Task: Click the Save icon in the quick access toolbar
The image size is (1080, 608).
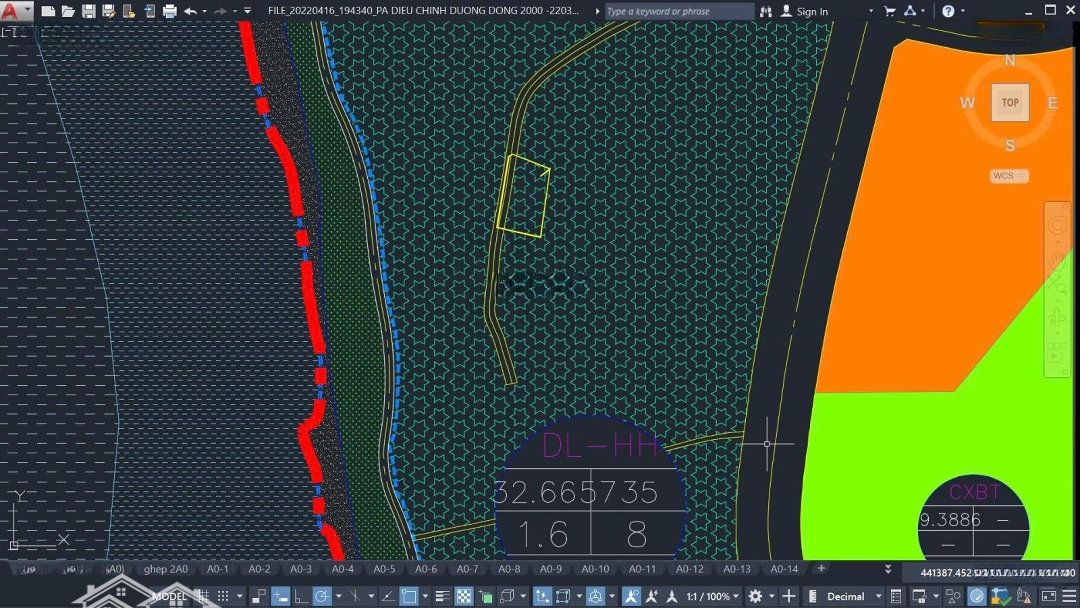Action: click(x=89, y=11)
